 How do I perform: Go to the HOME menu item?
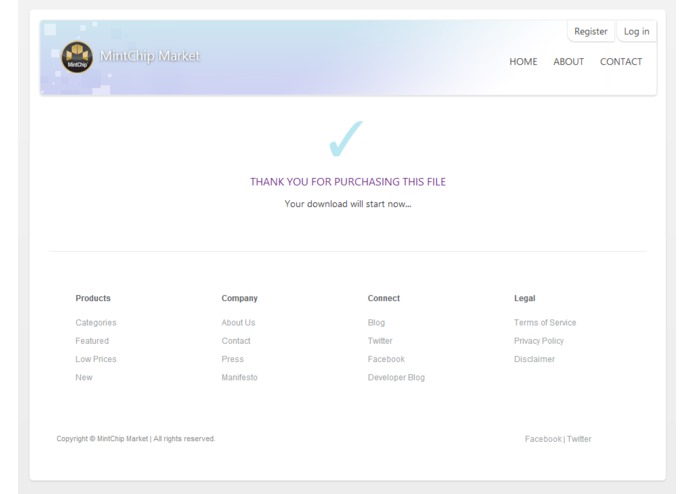pos(523,62)
